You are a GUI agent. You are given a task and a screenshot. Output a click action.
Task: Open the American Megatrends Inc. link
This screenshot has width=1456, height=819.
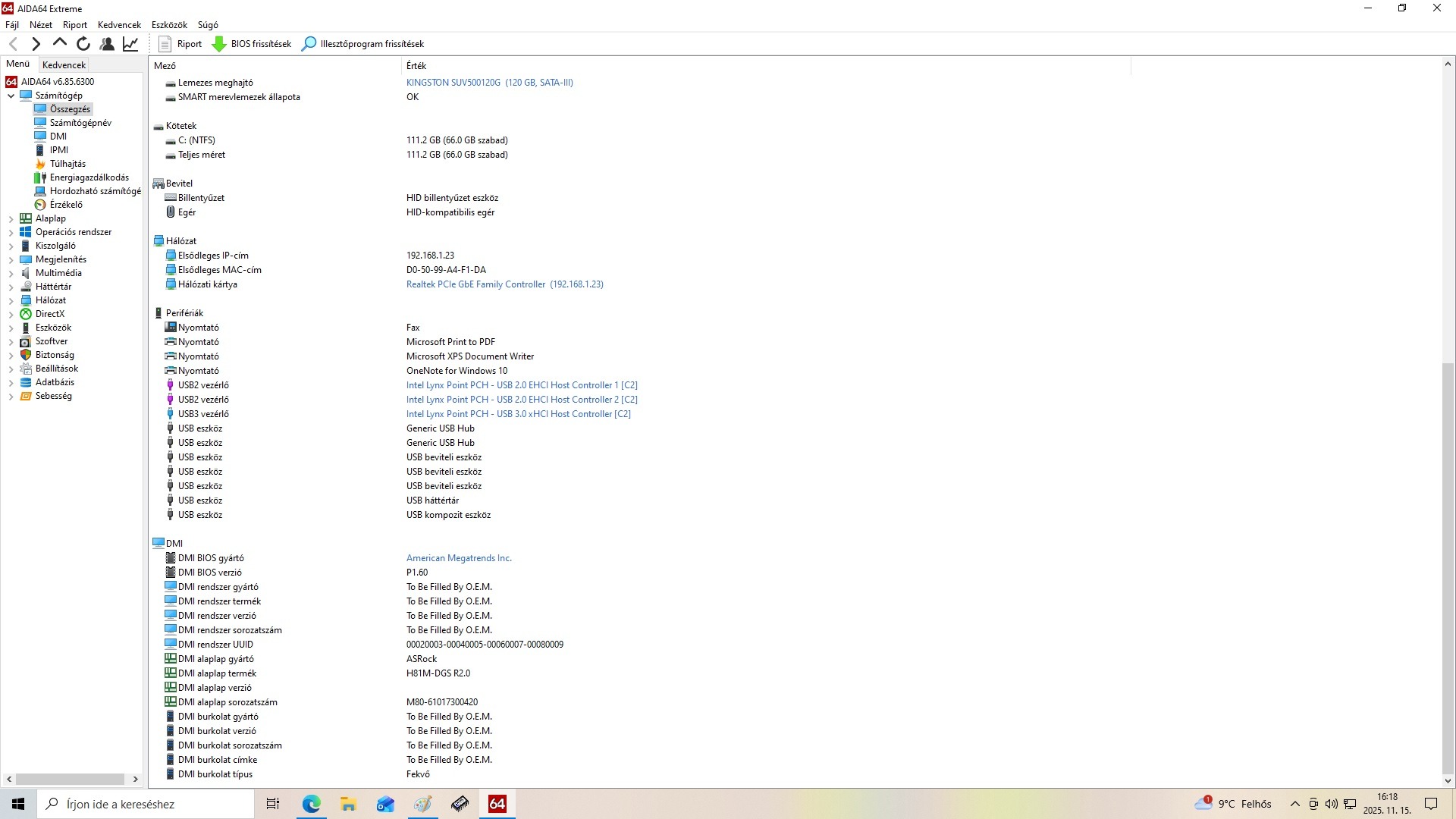(459, 558)
